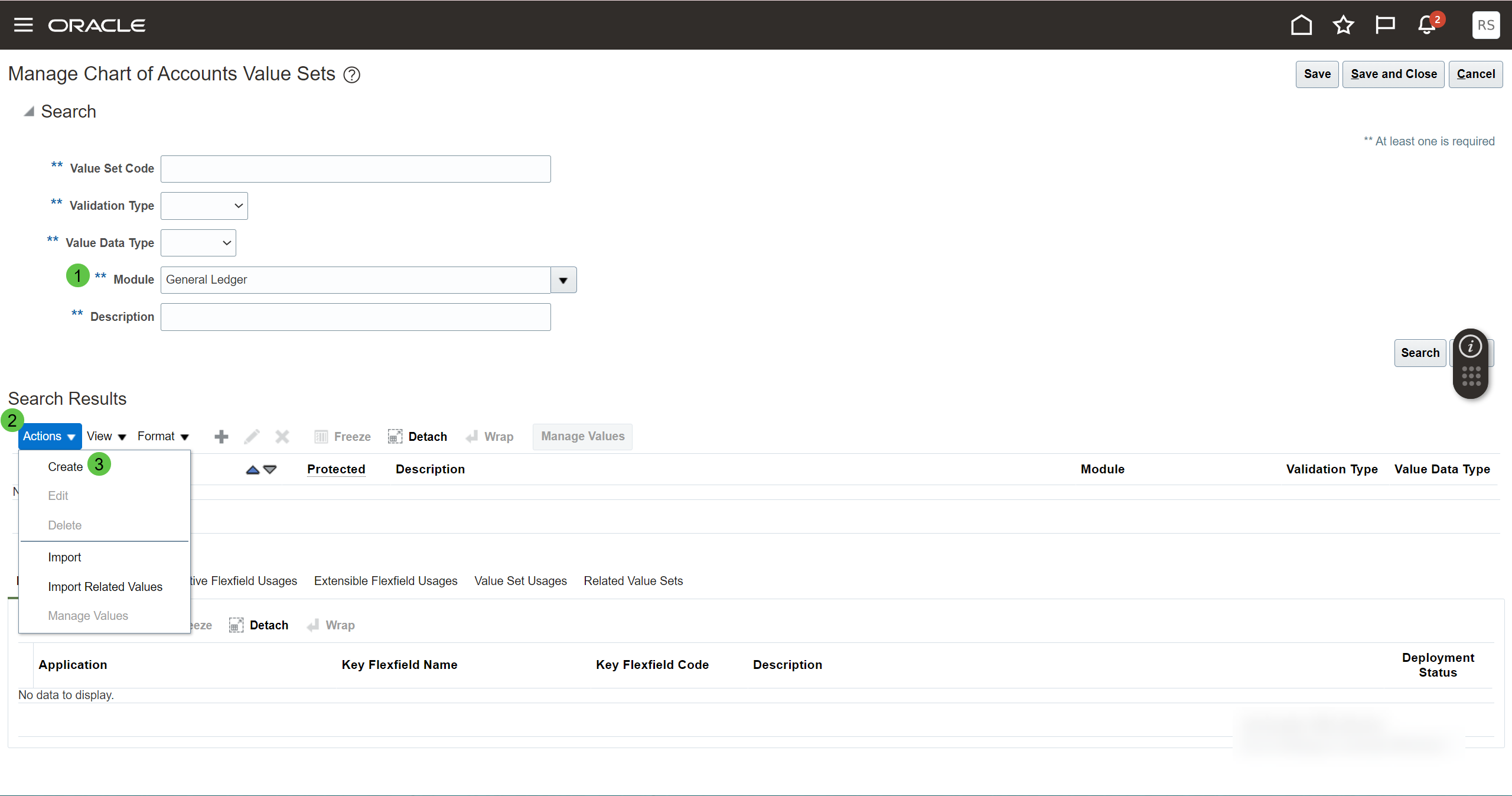Open the Validation Type dropdown
1512x796 pixels.
click(x=204, y=206)
